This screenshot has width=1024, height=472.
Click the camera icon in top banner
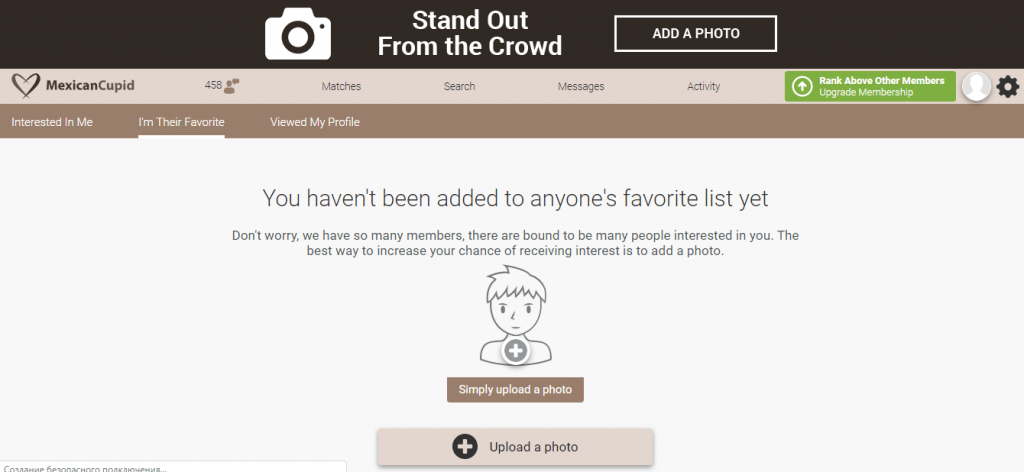pos(297,33)
